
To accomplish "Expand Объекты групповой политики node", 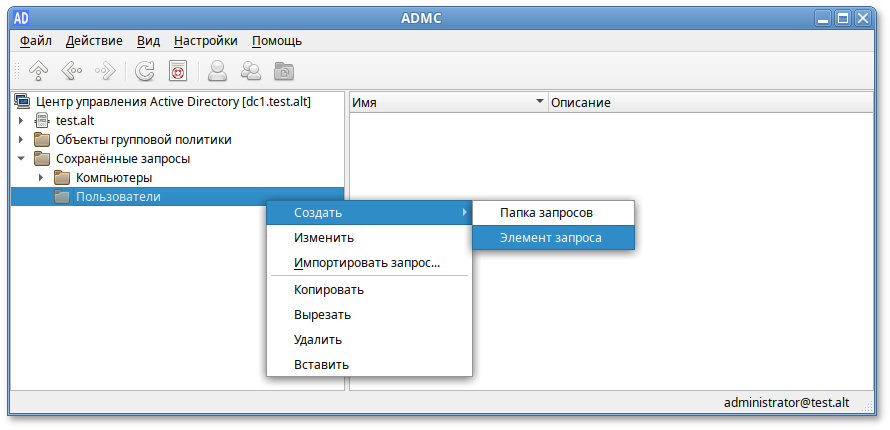I will tap(21, 140).
